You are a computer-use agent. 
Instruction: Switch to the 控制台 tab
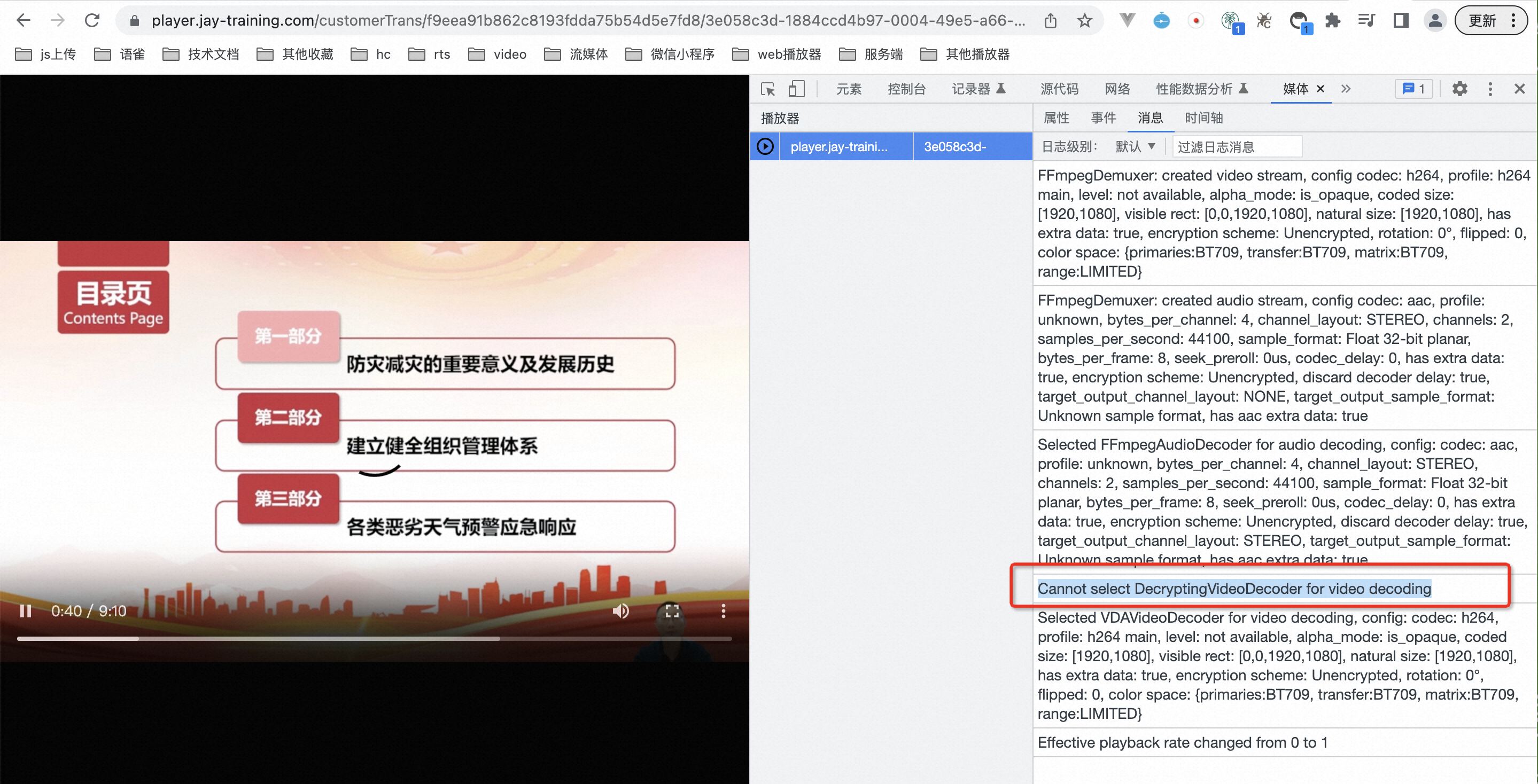(x=906, y=89)
